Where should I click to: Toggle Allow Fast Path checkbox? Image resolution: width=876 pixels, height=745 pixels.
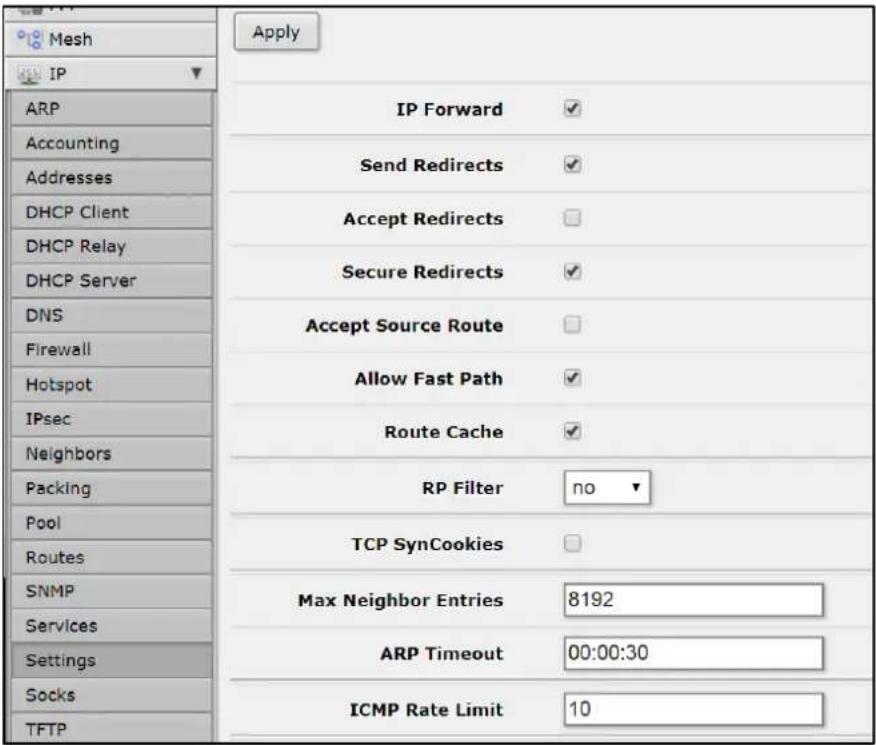coord(572,378)
